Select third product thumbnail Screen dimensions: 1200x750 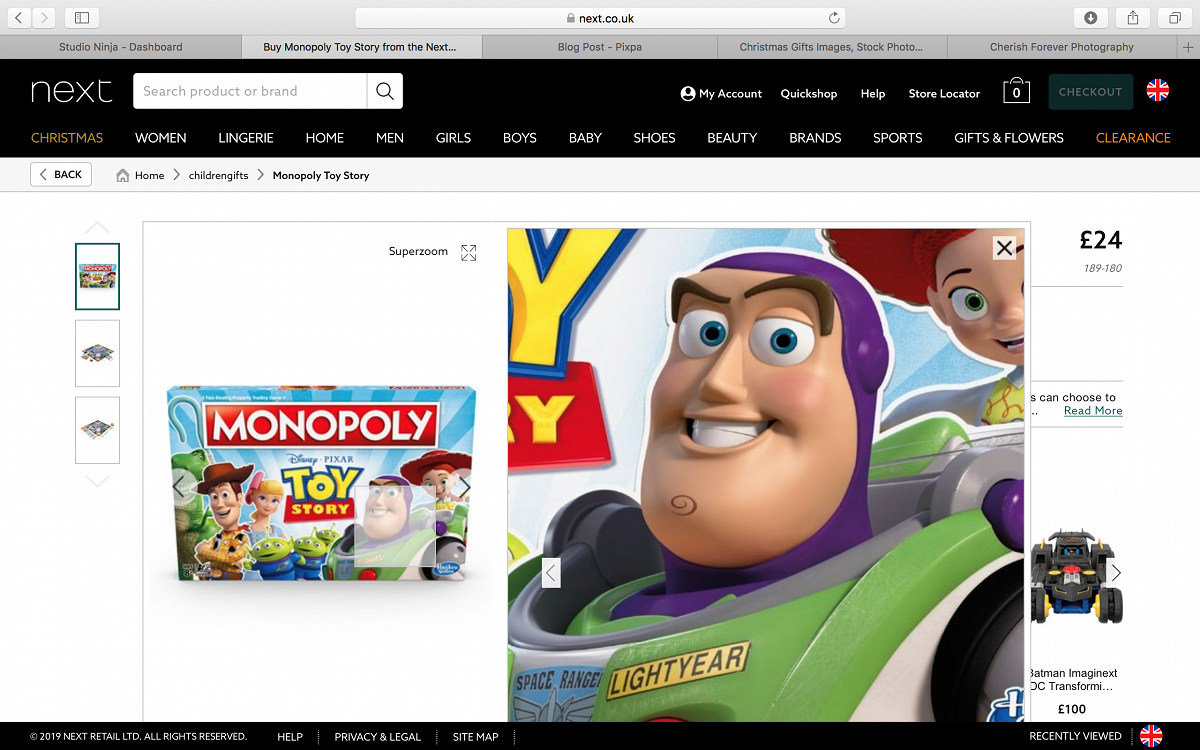97,430
